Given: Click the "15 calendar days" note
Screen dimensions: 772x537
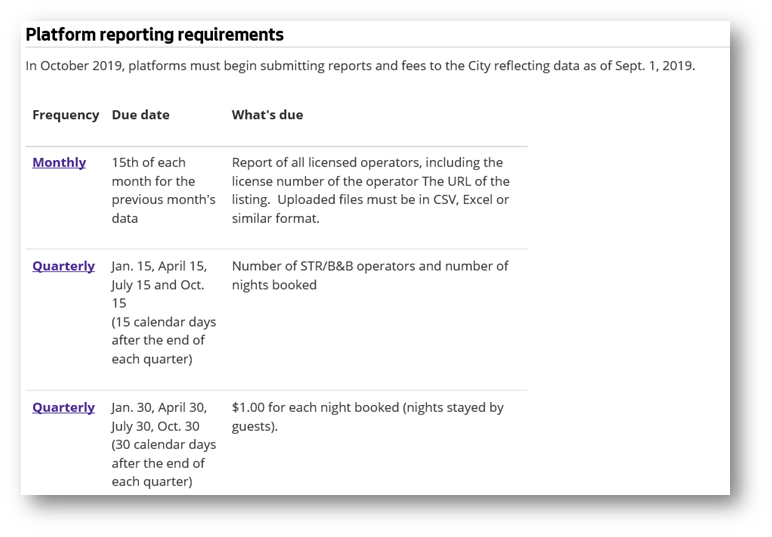Looking at the screenshot, I should pyautogui.click(x=163, y=322).
